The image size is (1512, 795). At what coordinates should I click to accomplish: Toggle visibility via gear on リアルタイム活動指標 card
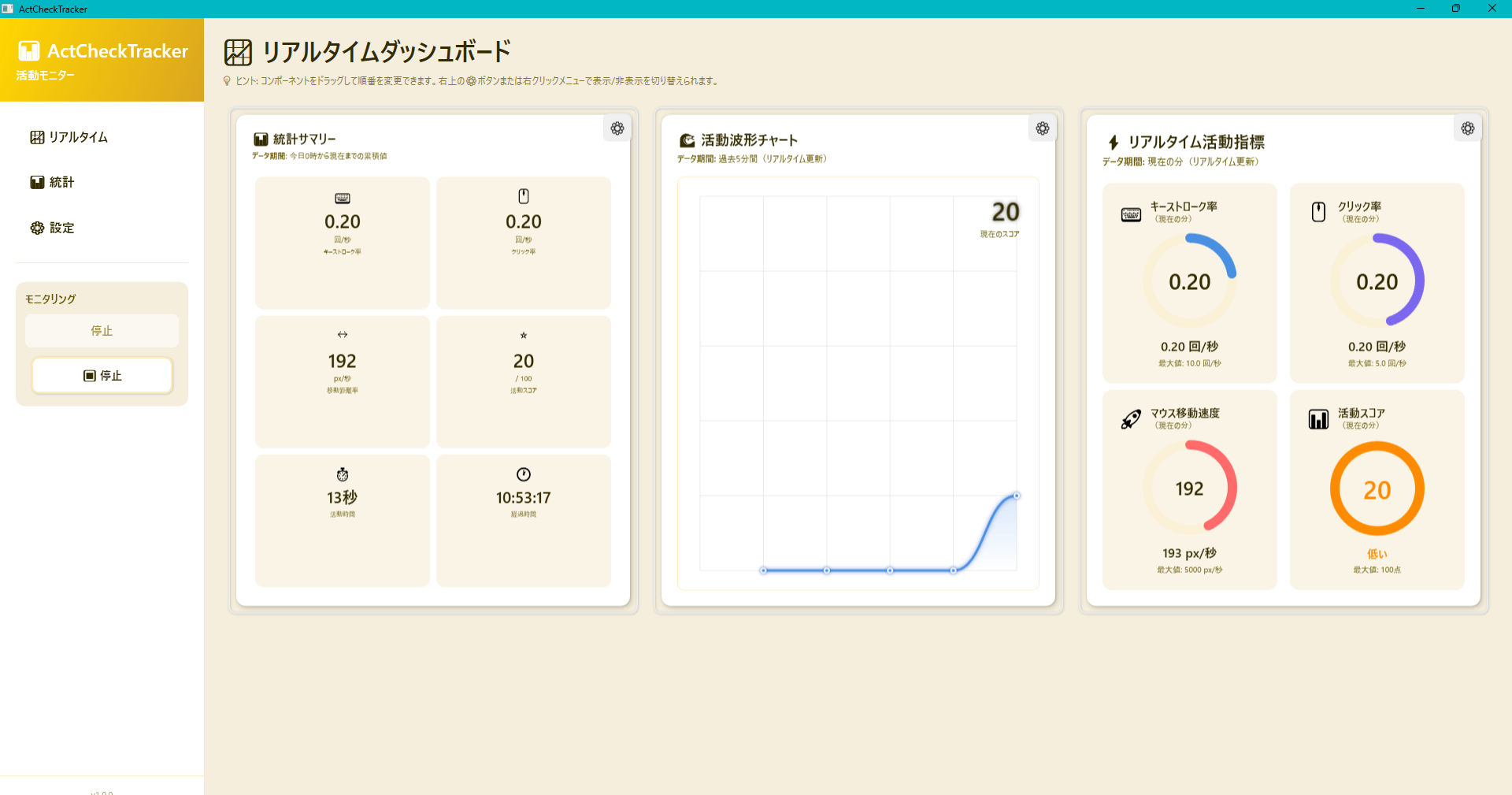(x=1467, y=128)
